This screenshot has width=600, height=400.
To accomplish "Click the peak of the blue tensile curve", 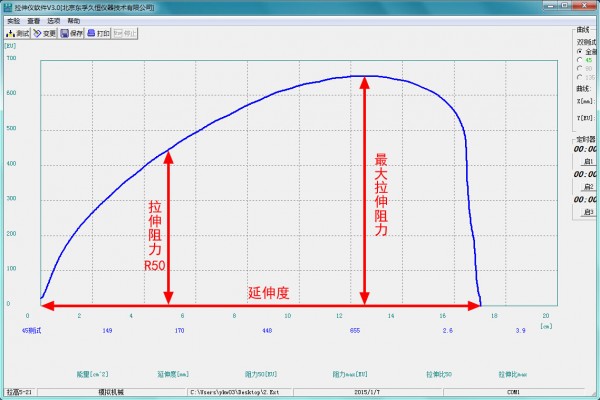I will point(362,76).
